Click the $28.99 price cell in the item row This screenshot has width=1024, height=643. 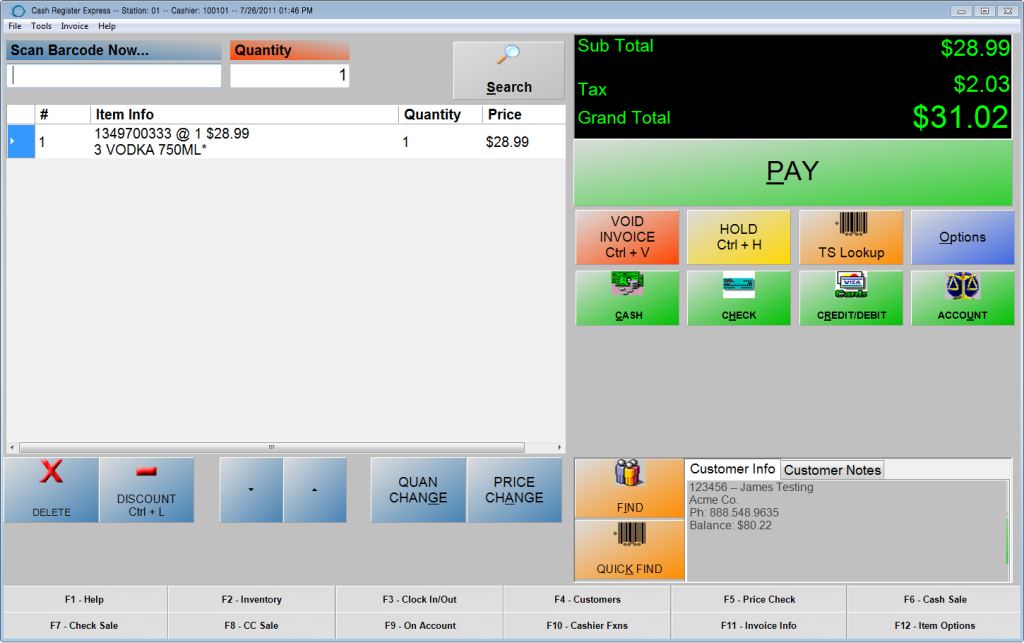[507, 142]
